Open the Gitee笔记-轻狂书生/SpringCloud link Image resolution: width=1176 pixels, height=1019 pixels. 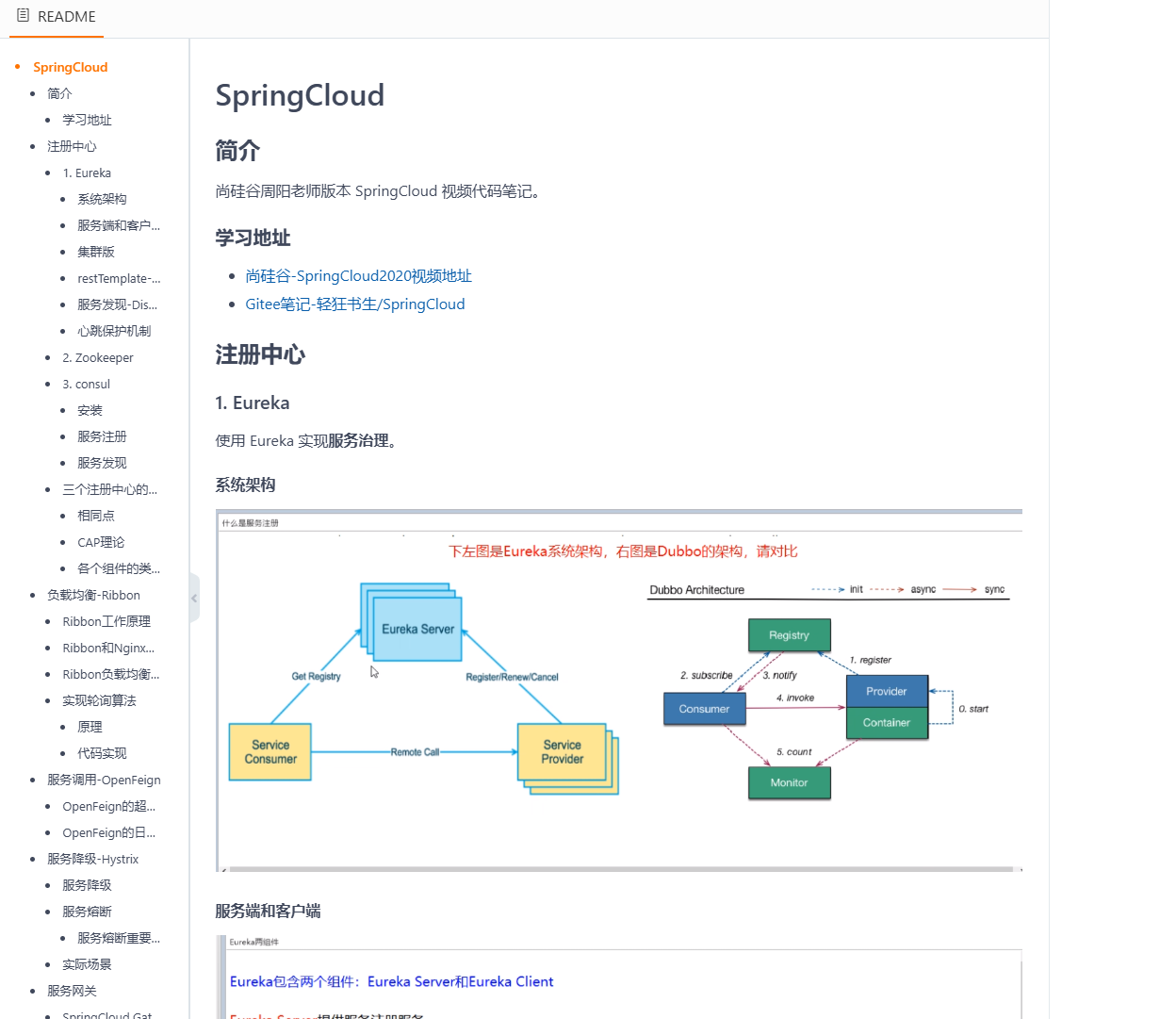[x=355, y=304]
